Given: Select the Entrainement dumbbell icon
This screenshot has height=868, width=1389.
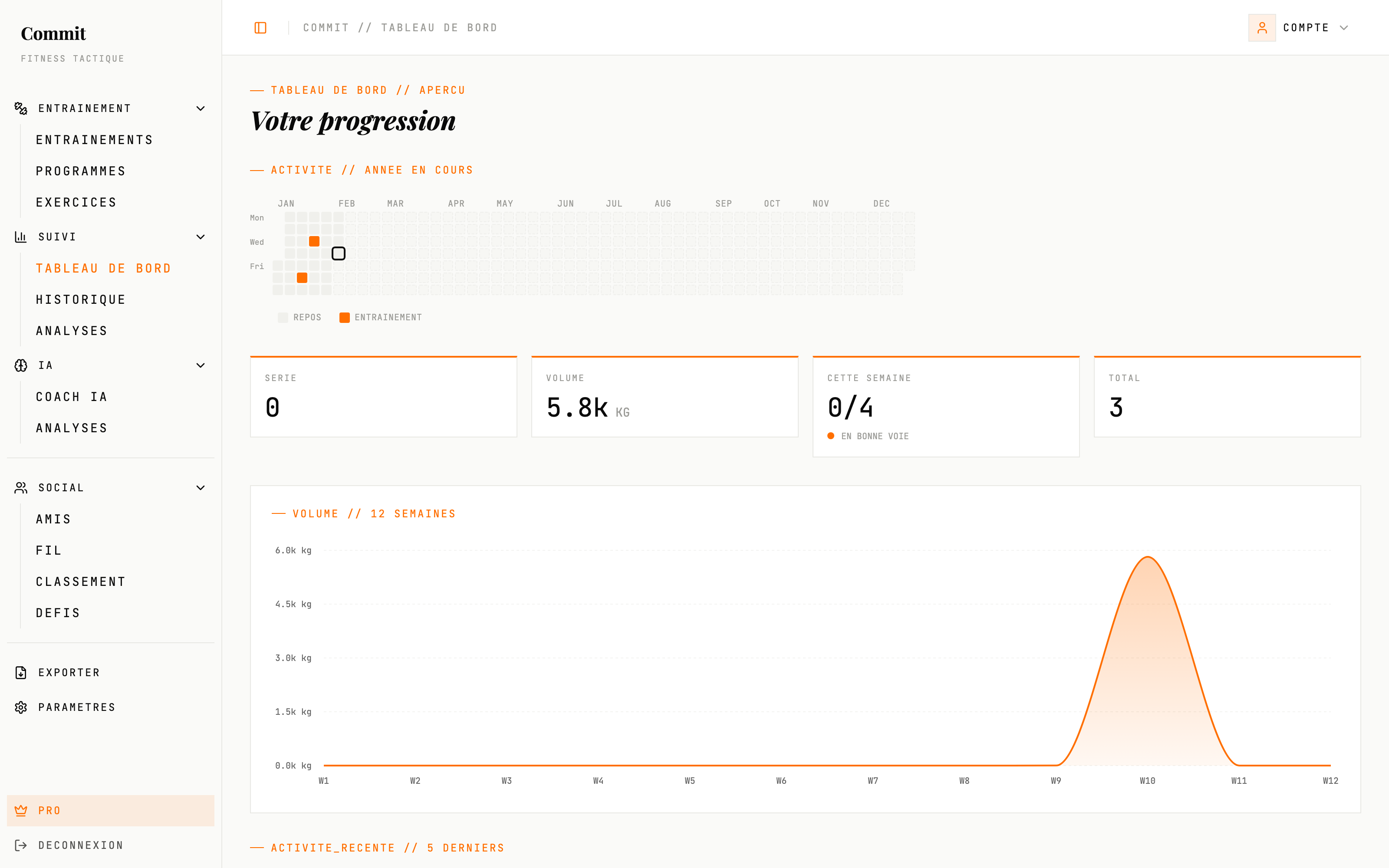Looking at the screenshot, I should click(x=20, y=108).
